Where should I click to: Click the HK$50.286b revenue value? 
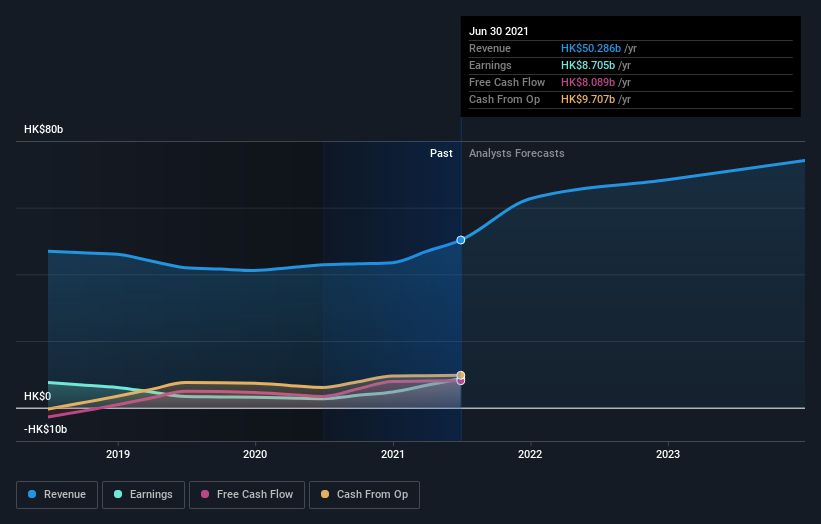click(x=591, y=48)
